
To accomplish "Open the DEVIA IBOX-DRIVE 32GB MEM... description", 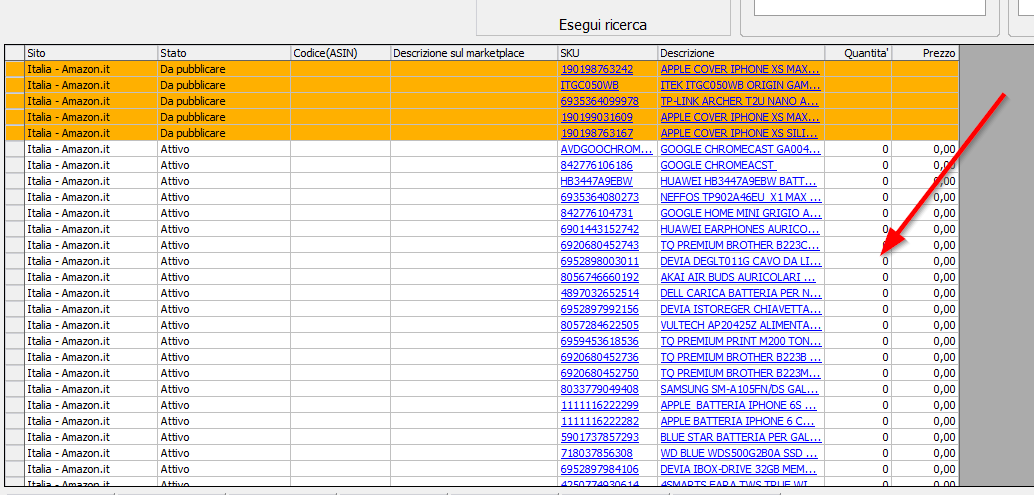I will click(741, 469).
